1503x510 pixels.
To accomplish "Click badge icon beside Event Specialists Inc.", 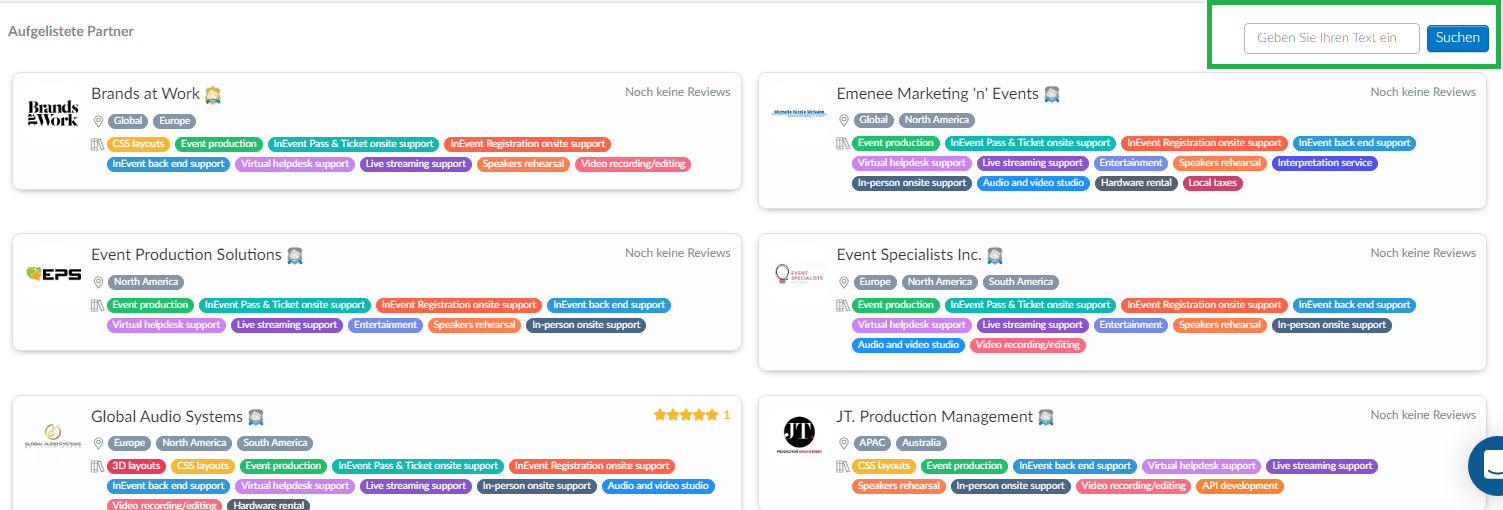I will tap(994, 256).
